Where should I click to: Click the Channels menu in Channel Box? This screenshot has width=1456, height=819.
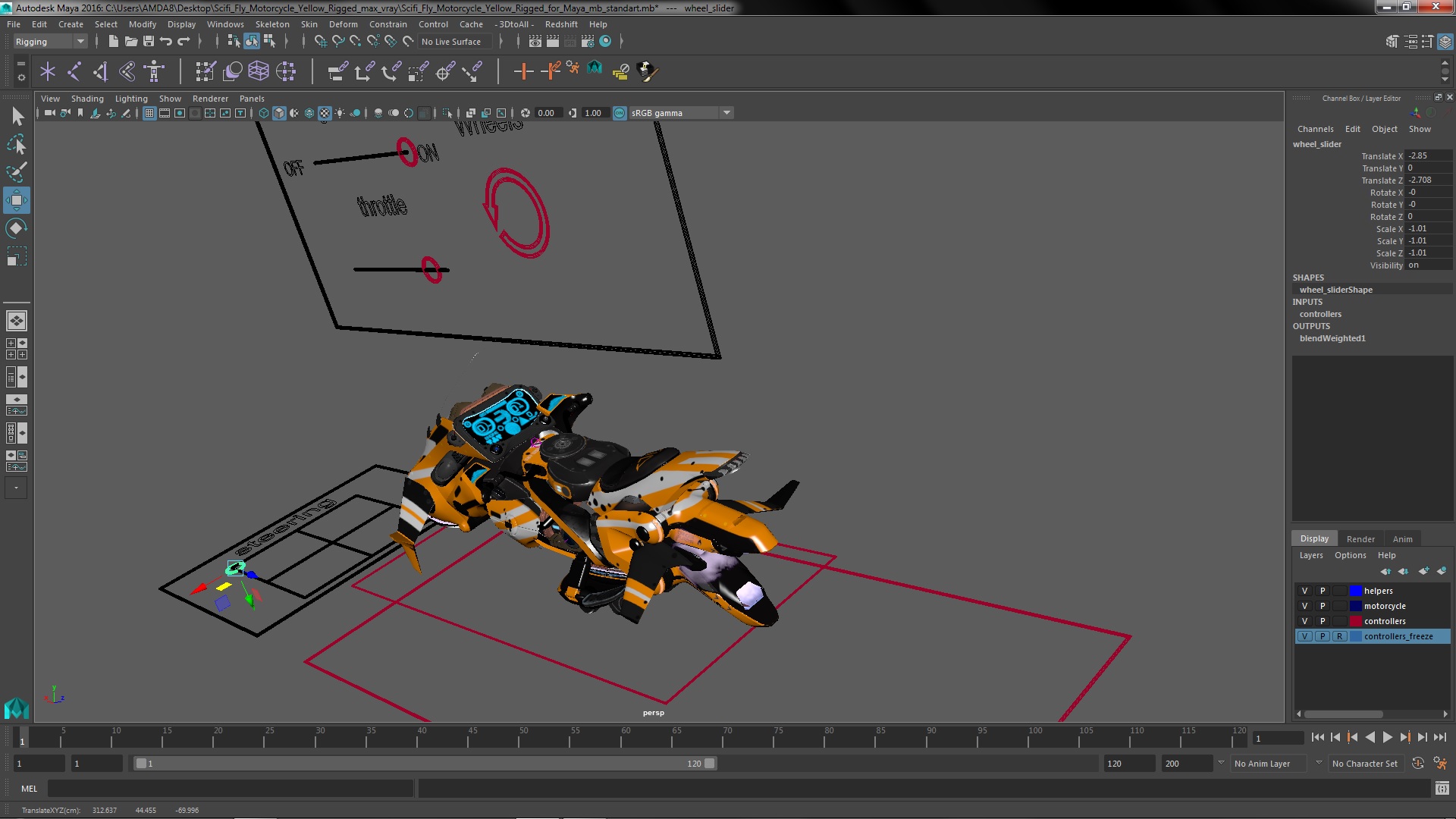coord(1315,129)
